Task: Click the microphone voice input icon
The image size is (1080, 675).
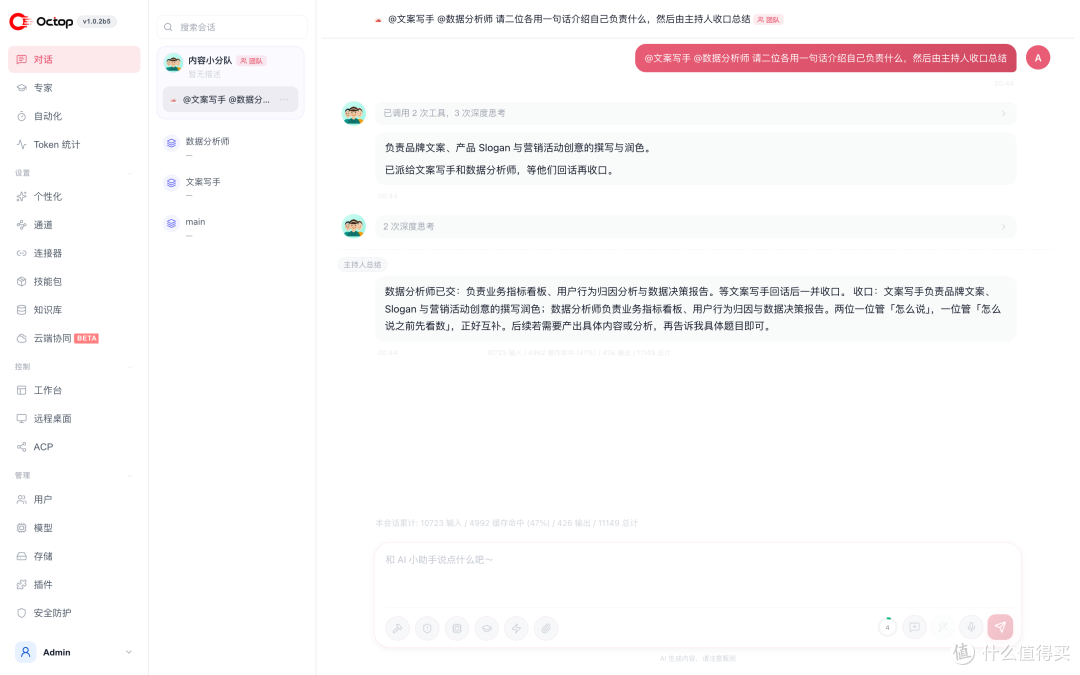Action: [971, 627]
